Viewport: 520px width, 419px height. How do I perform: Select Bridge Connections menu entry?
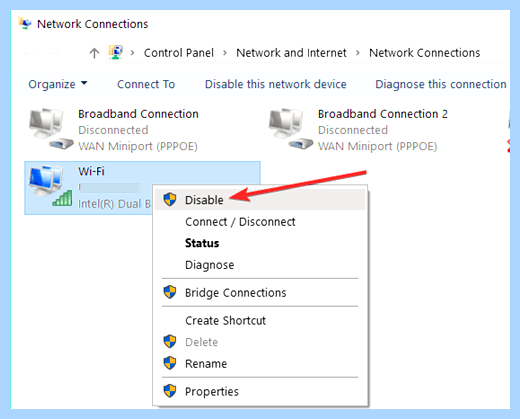coord(260,292)
